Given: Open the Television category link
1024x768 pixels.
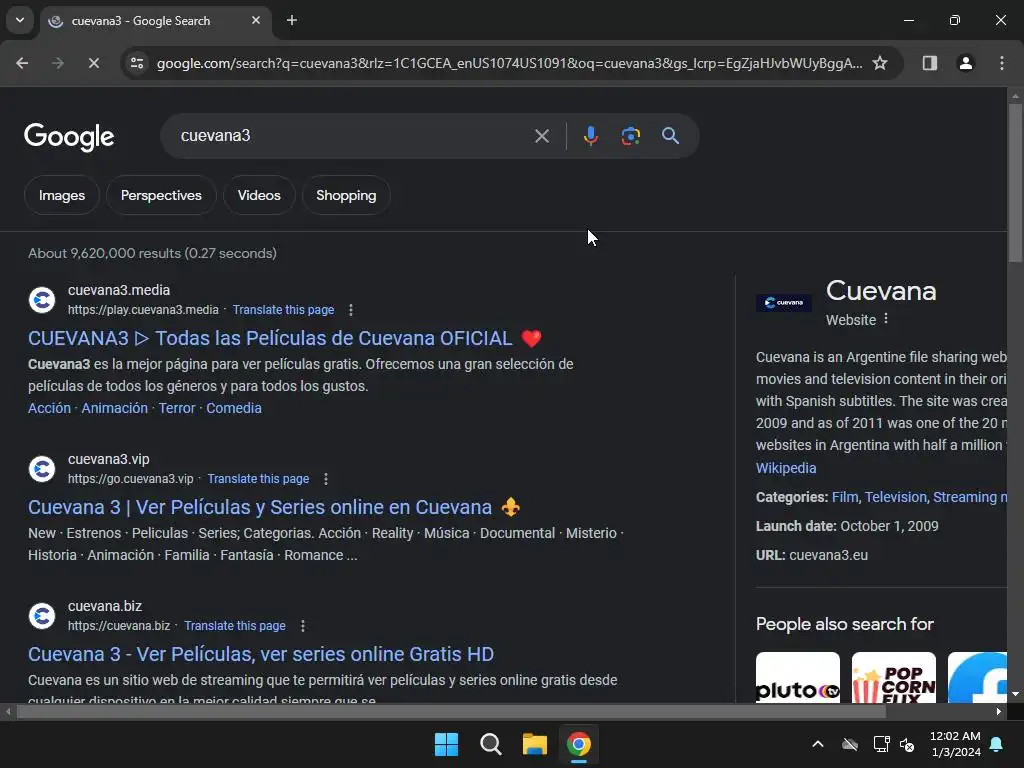Looking at the screenshot, I should pos(895,497).
